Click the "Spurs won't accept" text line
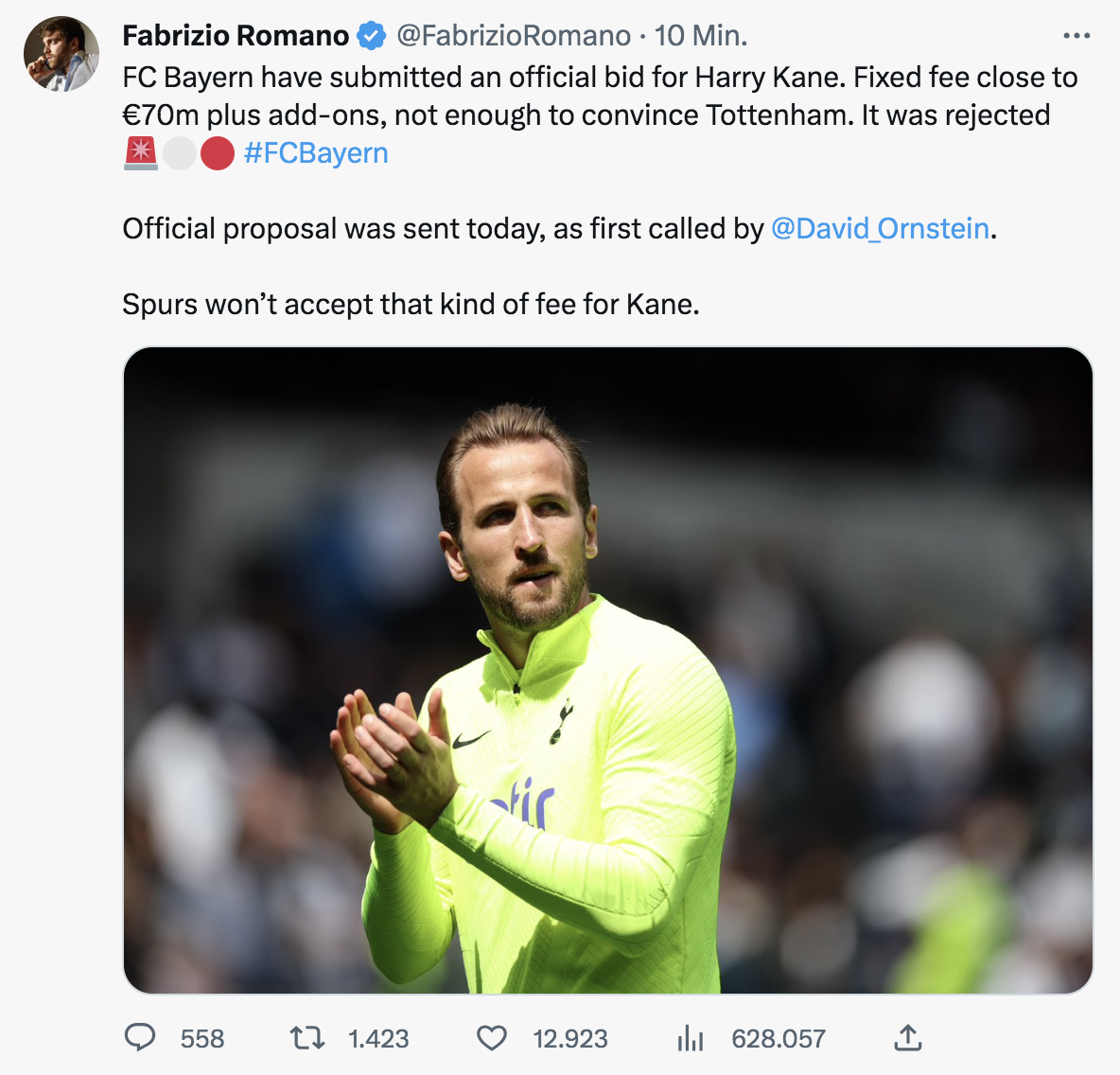The height and width of the screenshot is (1075, 1120). pyautogui.click(x=411, y=305)
